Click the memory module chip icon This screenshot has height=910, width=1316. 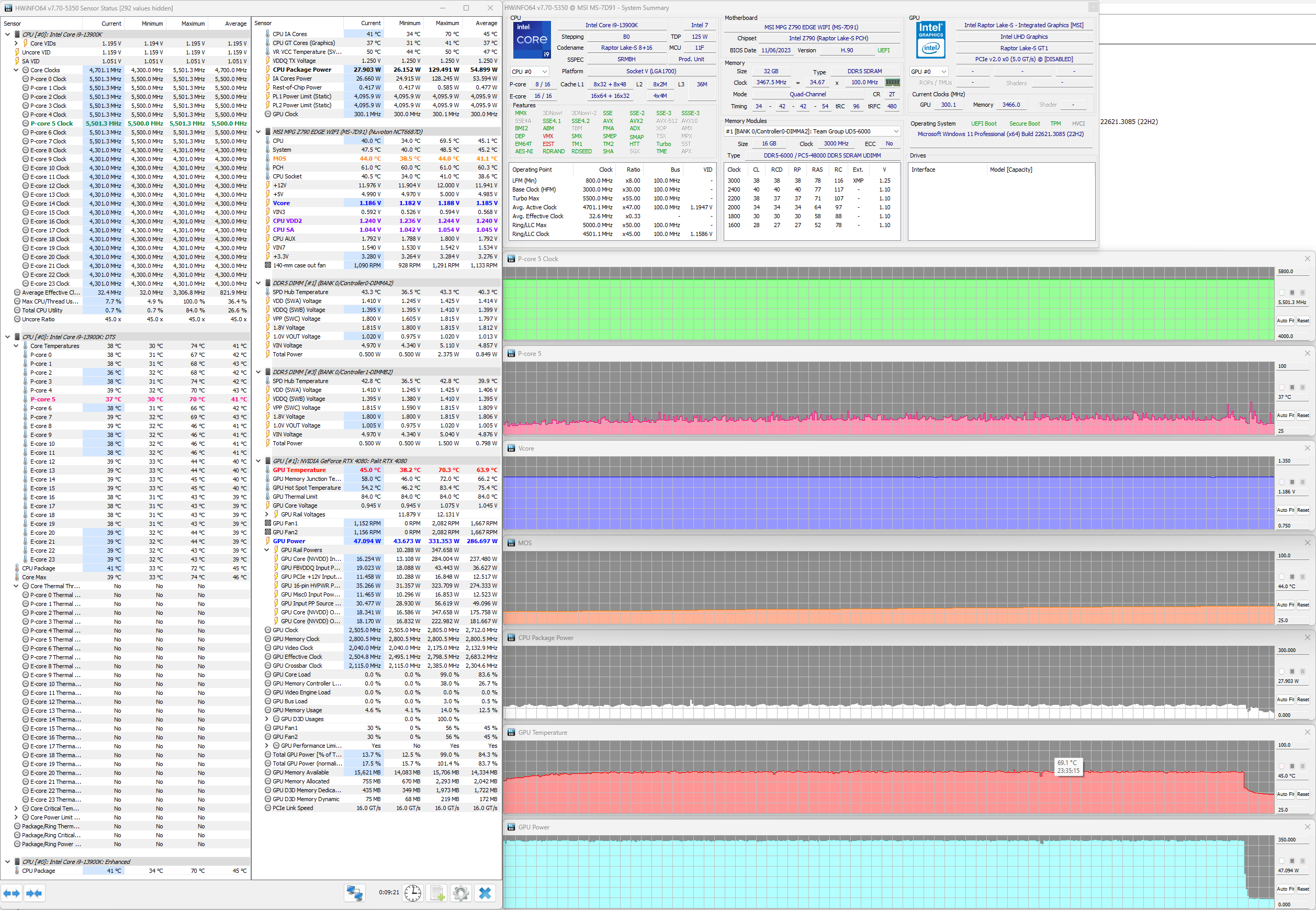click(892, 83)
